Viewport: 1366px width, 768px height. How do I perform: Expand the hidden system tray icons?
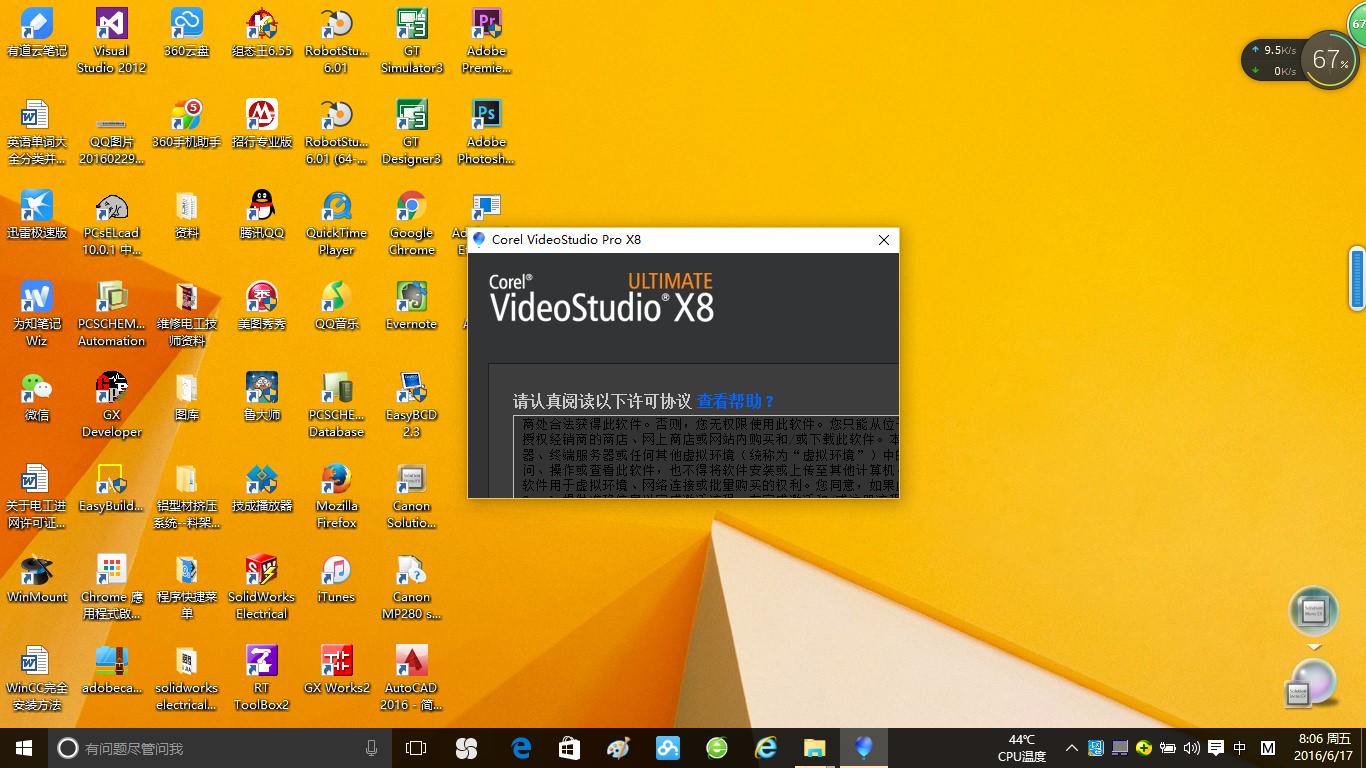coord(1072,747)
